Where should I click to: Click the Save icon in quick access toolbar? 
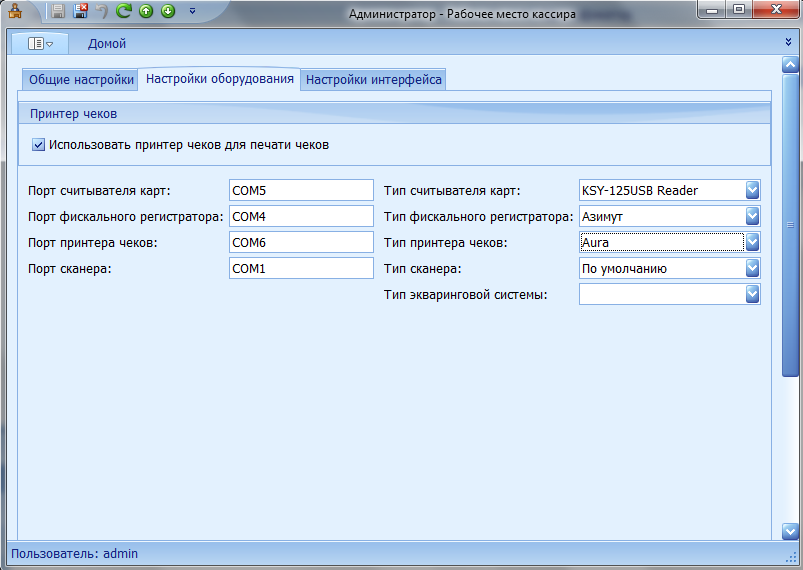[x=59, y=12]
